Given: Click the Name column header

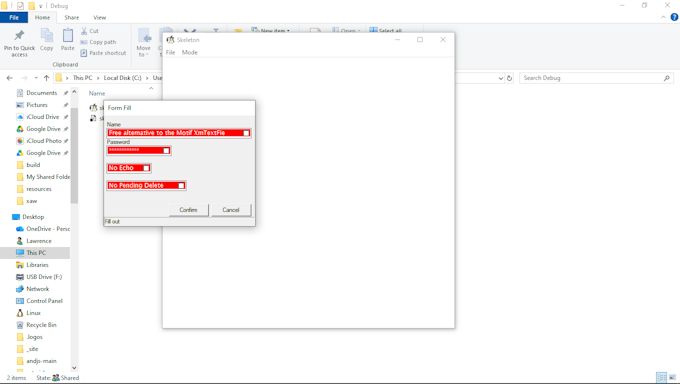Looking at the screenshot, I should point(97,93).
